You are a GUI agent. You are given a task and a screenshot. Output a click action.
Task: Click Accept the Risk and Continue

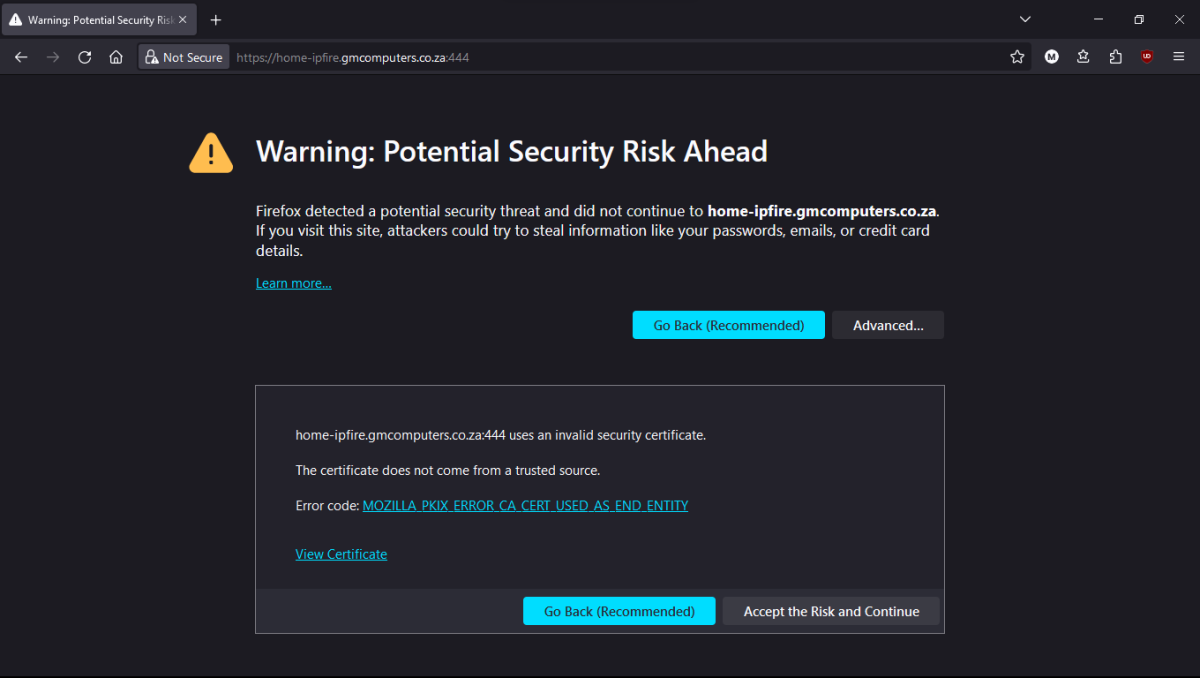pyautogui.click(x=831, y=611)
